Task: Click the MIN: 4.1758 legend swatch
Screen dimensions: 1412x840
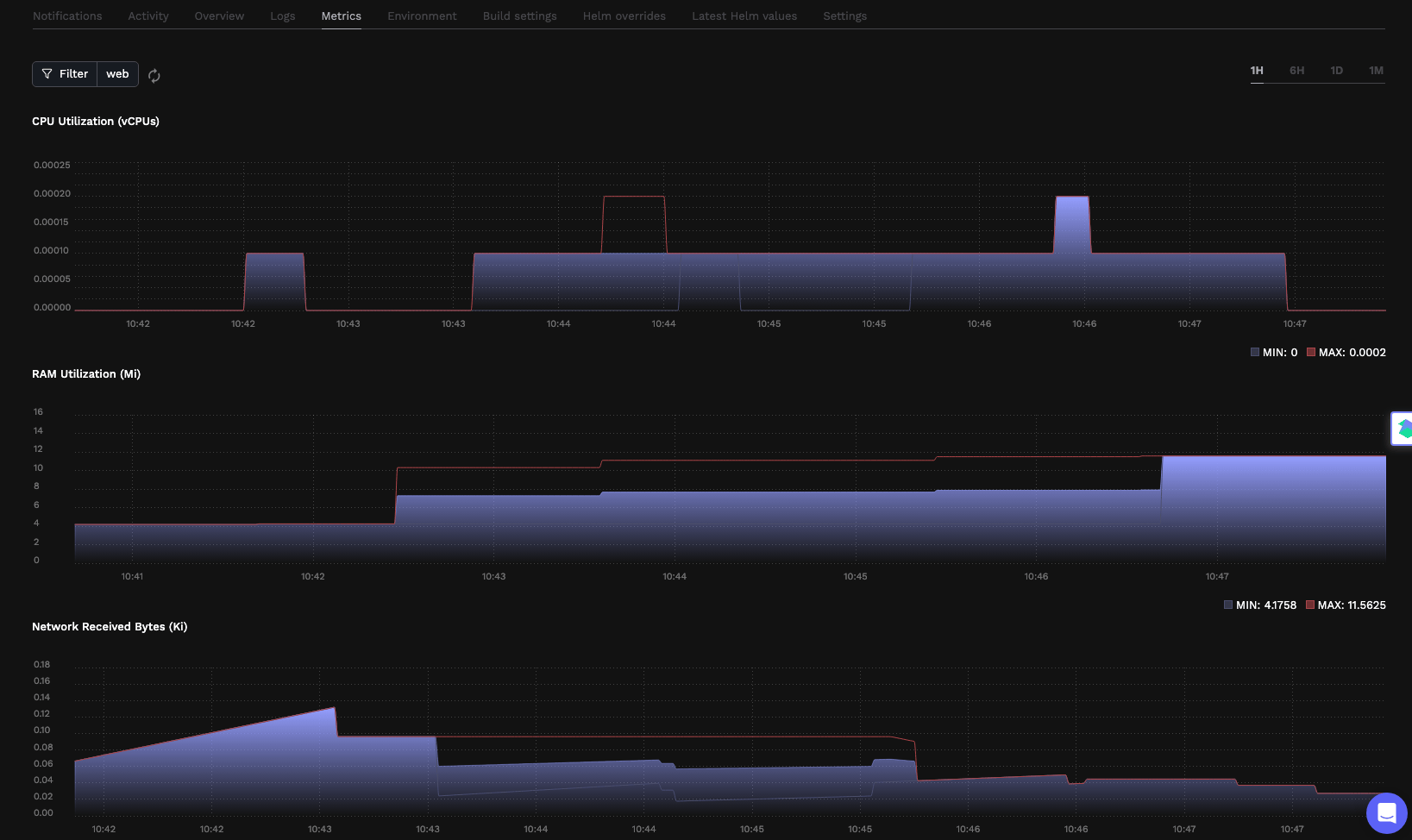Action: 1228,605
